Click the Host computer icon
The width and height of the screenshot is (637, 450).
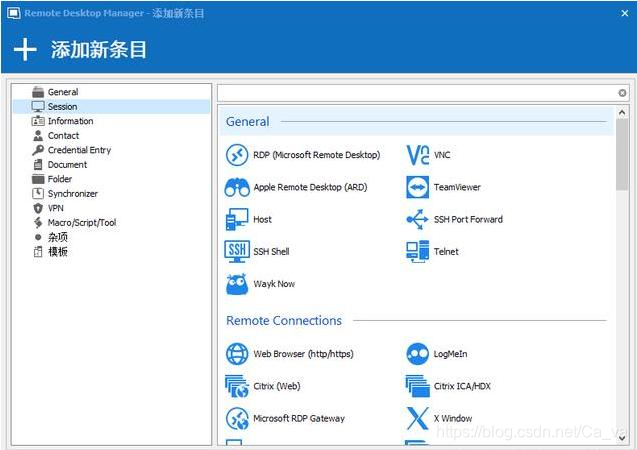(x=237, y=219)
